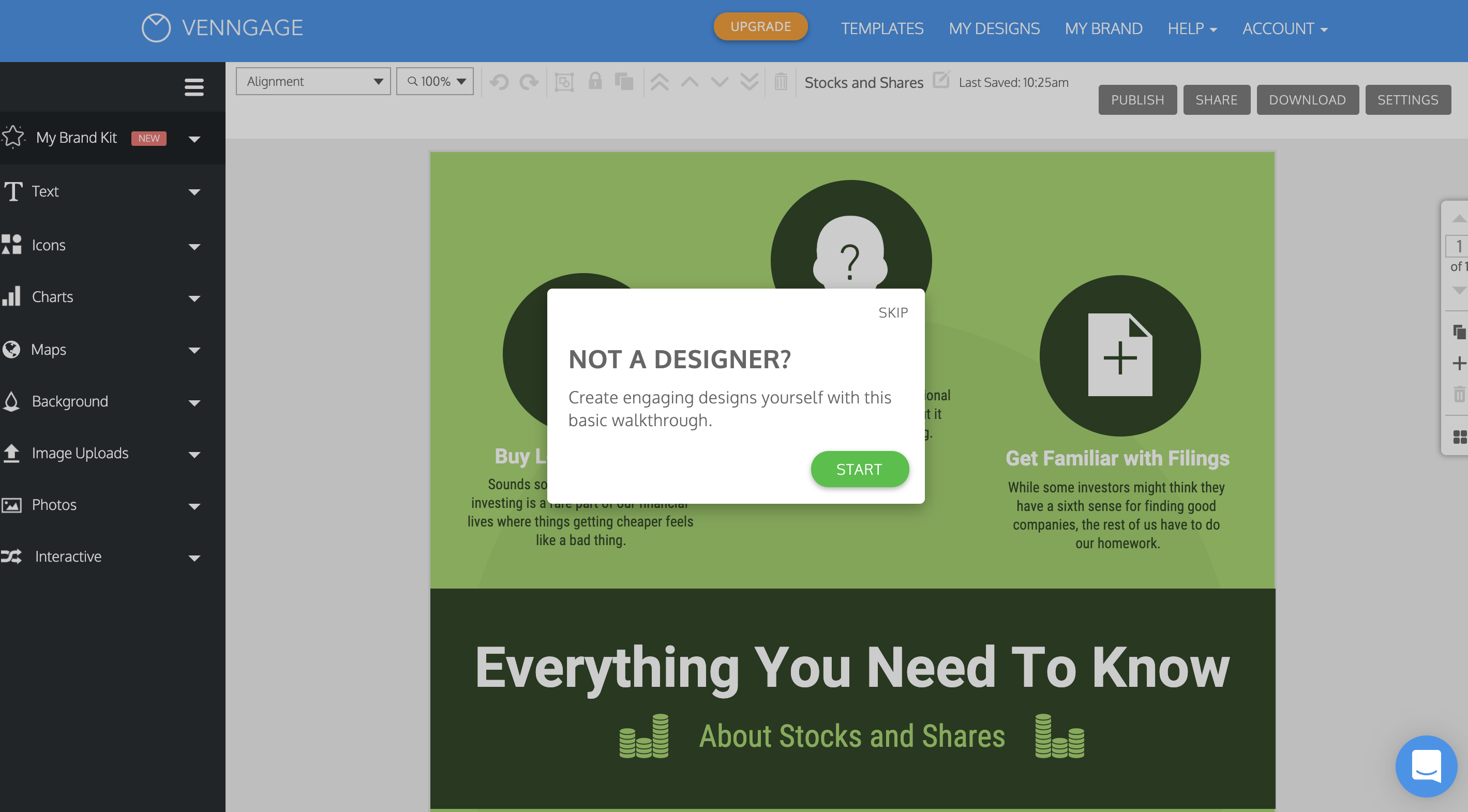
Task: Click Send backward chevron icon
Action: 719,82
